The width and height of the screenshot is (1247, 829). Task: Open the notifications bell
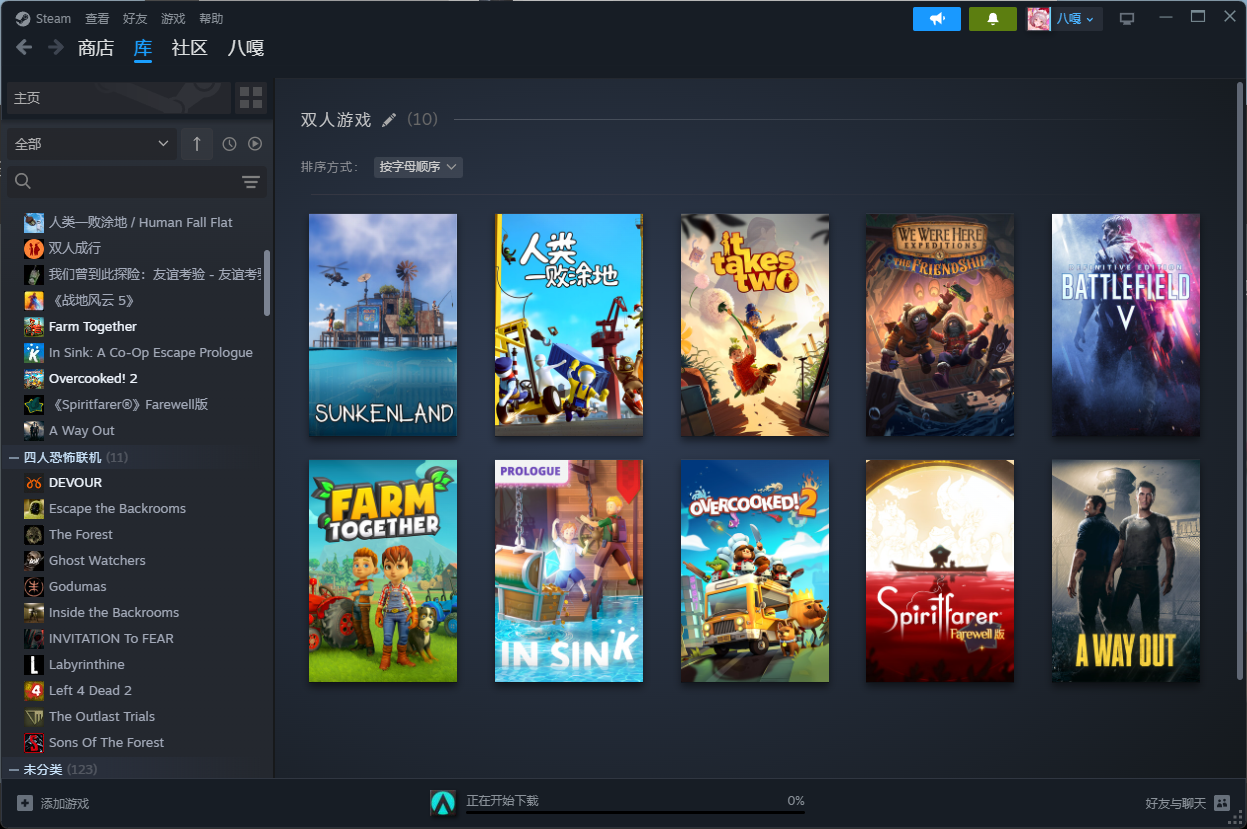[993, 19]
